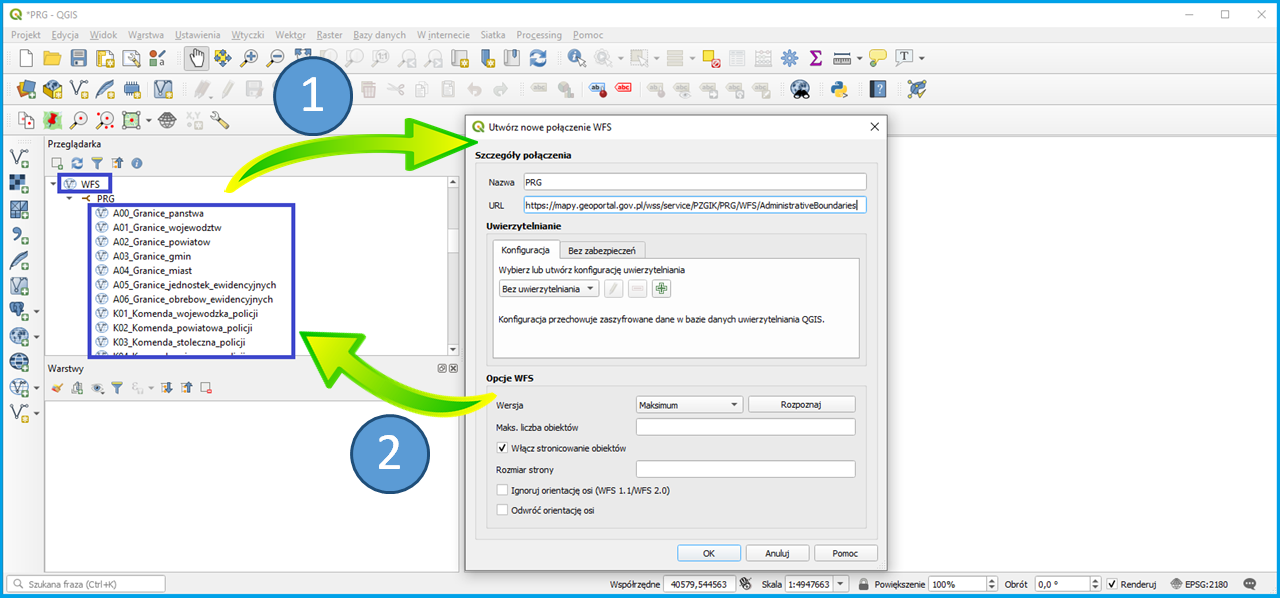Image resolution: width=1280 pixels, height=598 pixels.
Task: Click the Refresh map toolbar icon
Action: [538, 59]
